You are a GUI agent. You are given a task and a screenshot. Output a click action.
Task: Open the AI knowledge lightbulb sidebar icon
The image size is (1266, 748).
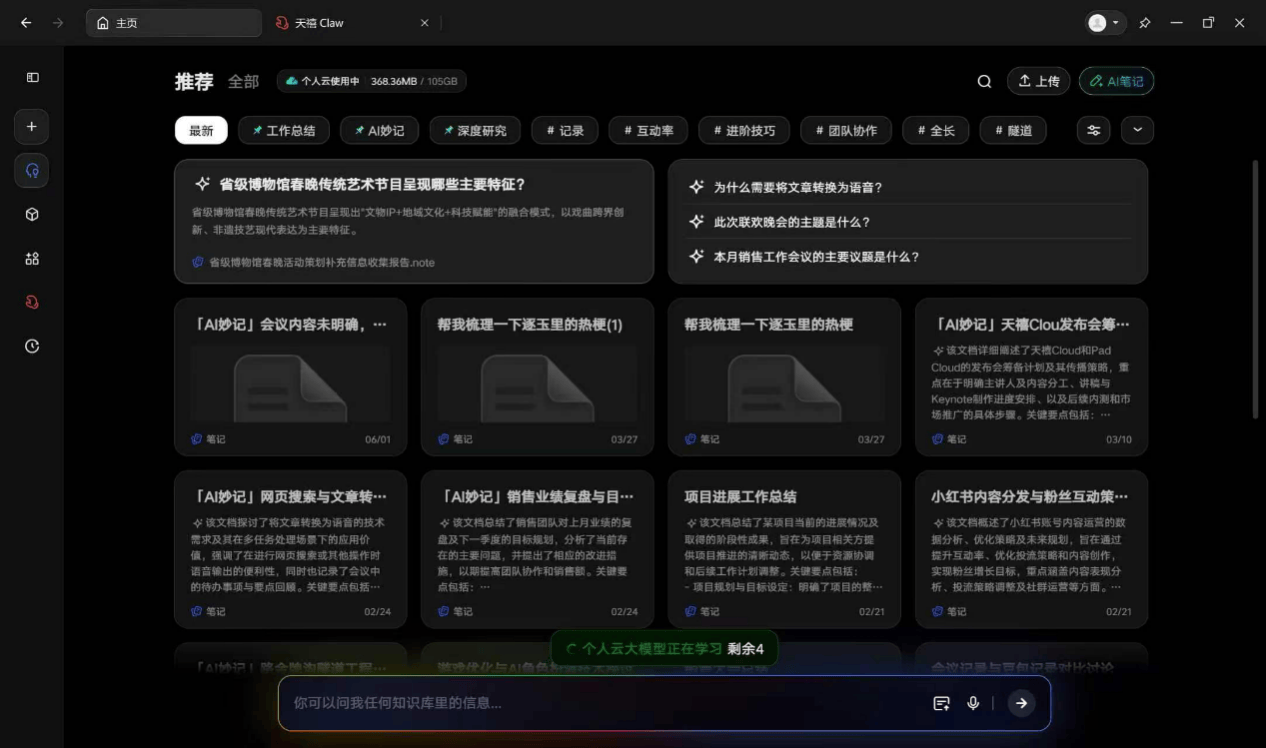click(x=32, y=170)
